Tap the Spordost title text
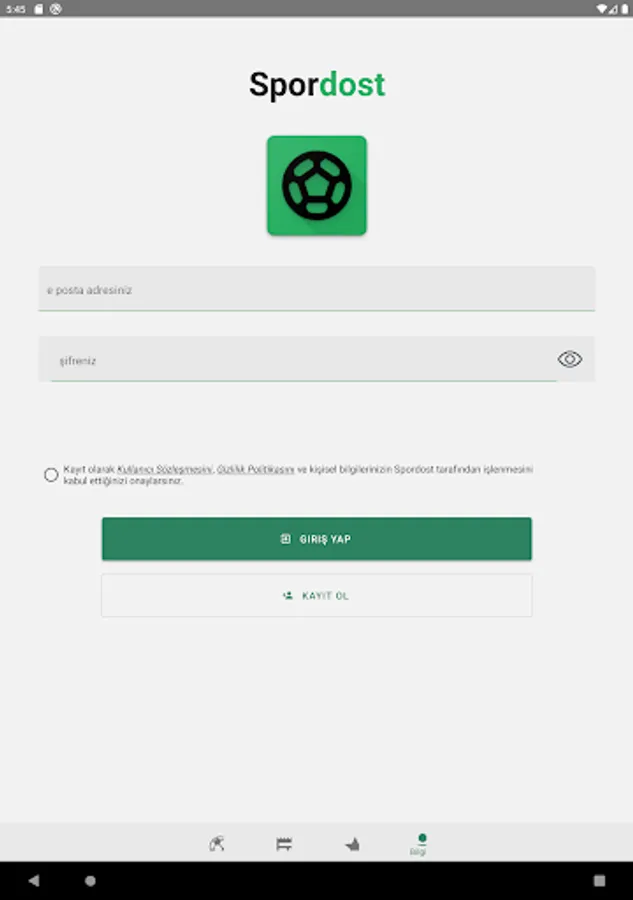The image size is (633, 900). click(x=317, y=85)
